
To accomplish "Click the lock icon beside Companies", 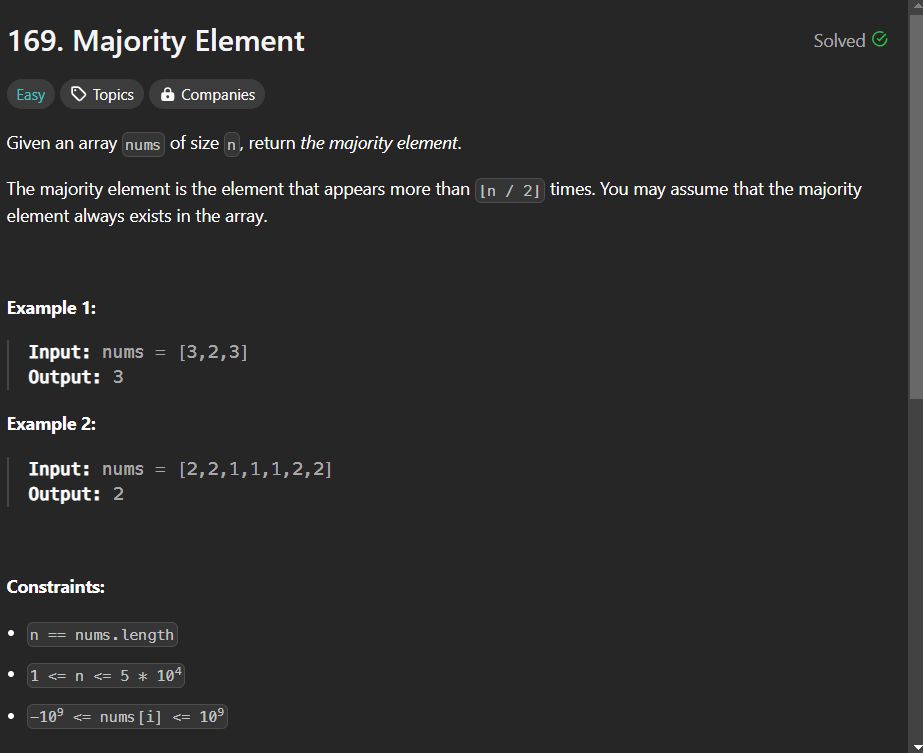I will click(x=167, y=94).
